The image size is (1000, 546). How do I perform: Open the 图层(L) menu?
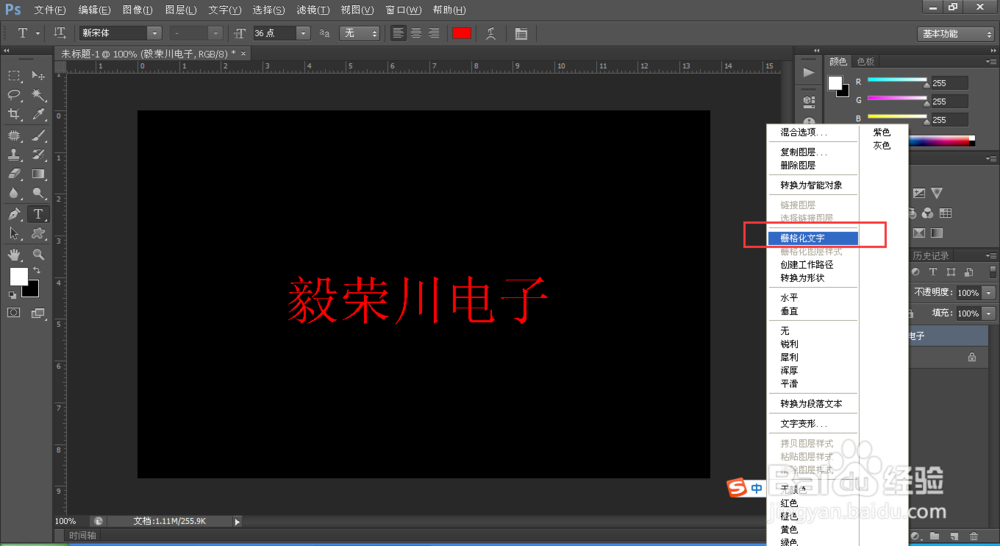(180, 10)
